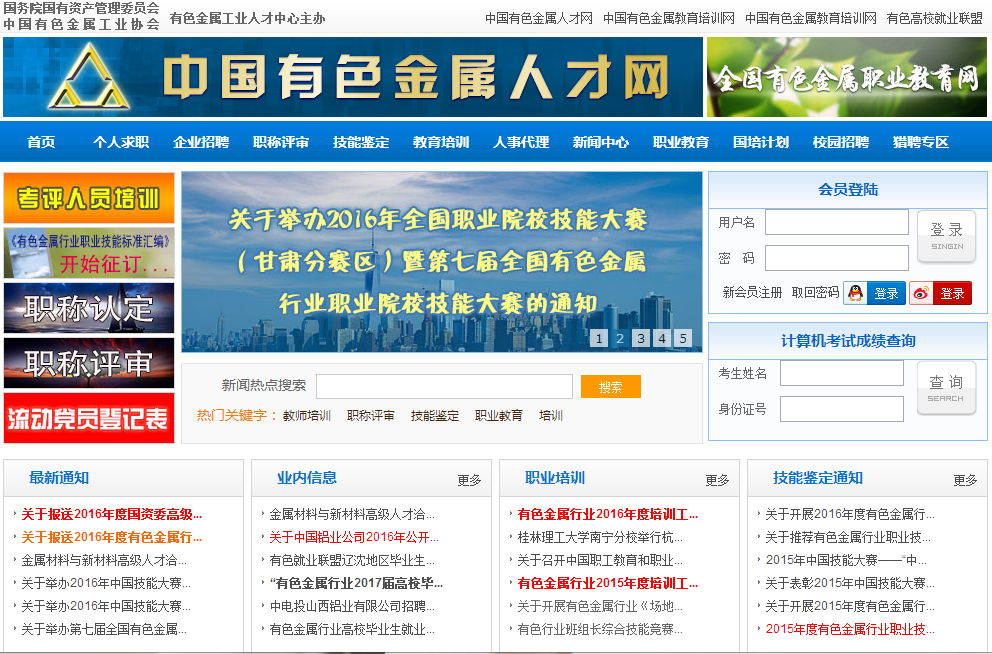The height and width of the screenshot is (654, 992).
Task: Focus the 考生姓名 input field
Action: point(841,373)
